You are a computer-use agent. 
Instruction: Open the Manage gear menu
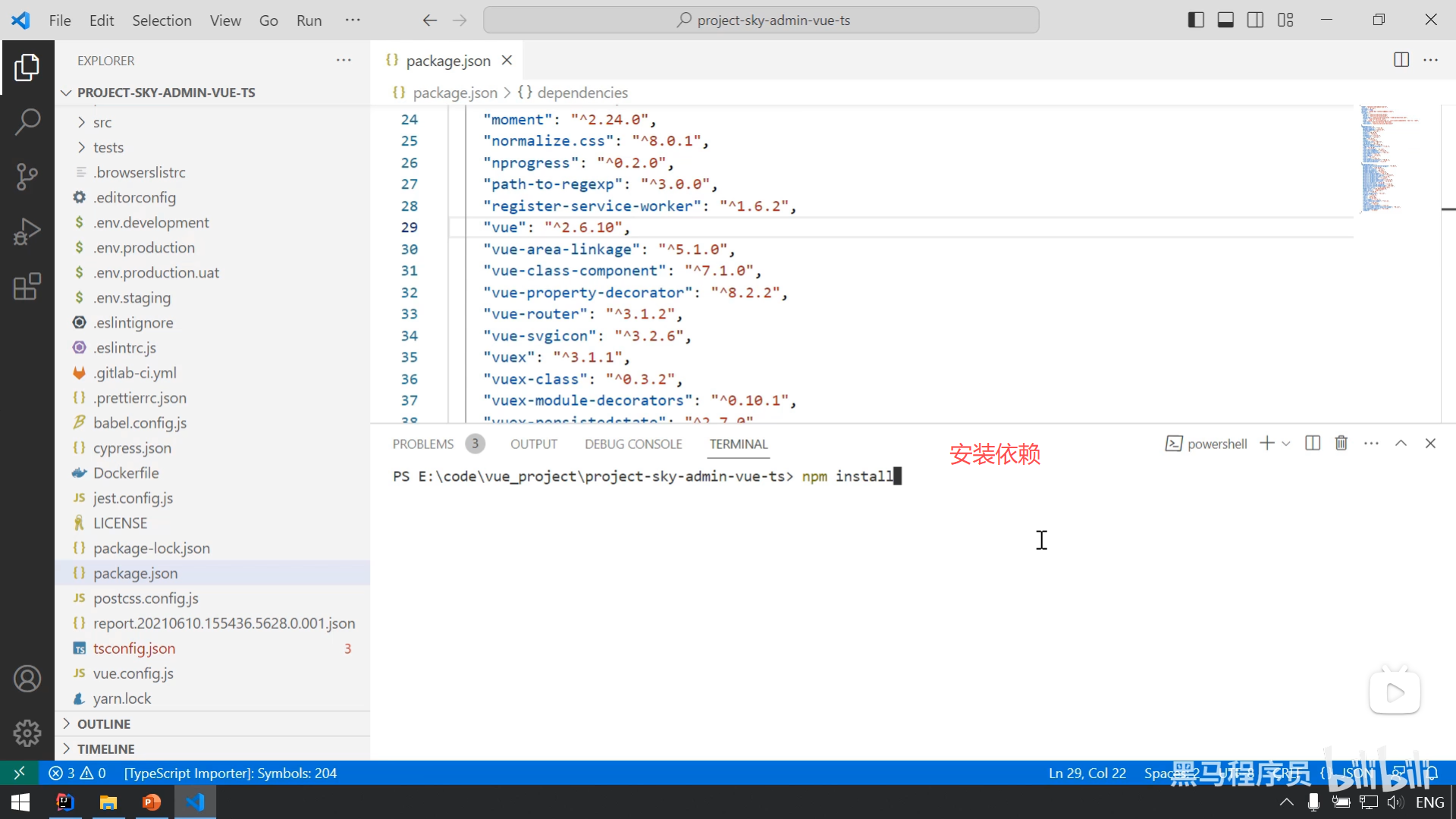pyautogui.click(x=27, y=733)
